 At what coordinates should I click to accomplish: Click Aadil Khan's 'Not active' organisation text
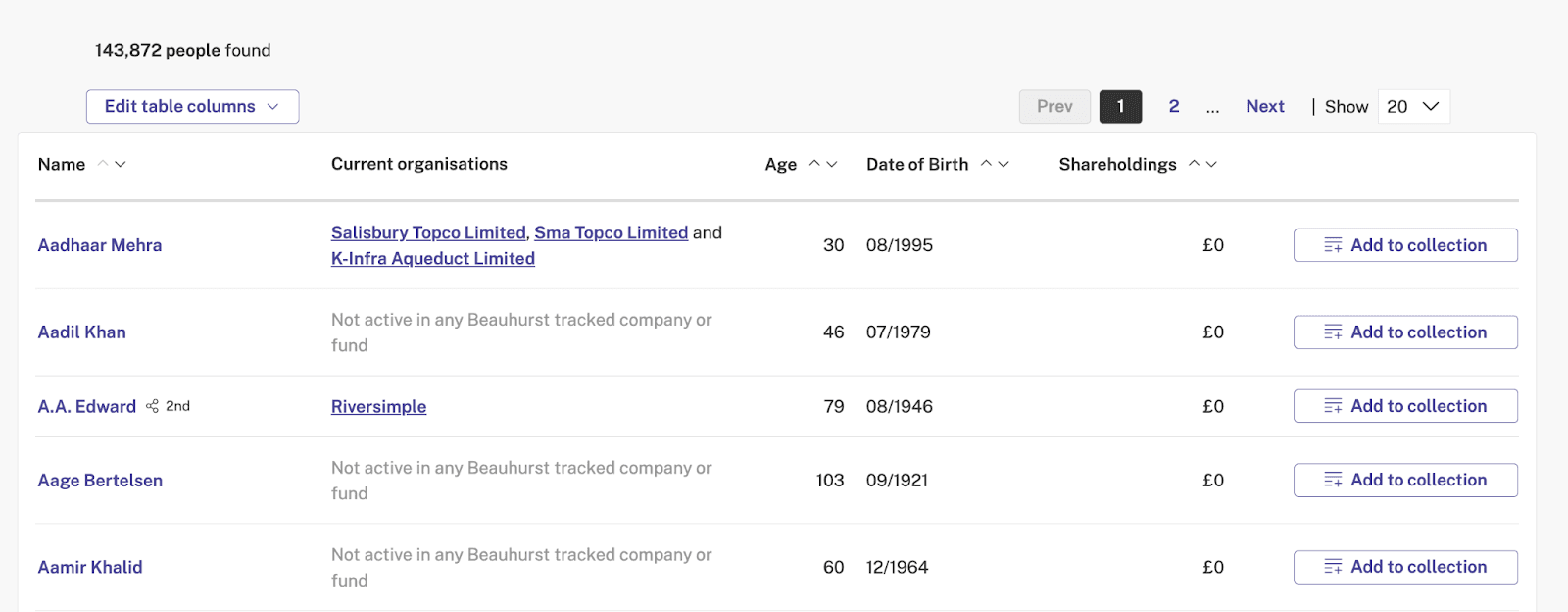tap(521, 332)
